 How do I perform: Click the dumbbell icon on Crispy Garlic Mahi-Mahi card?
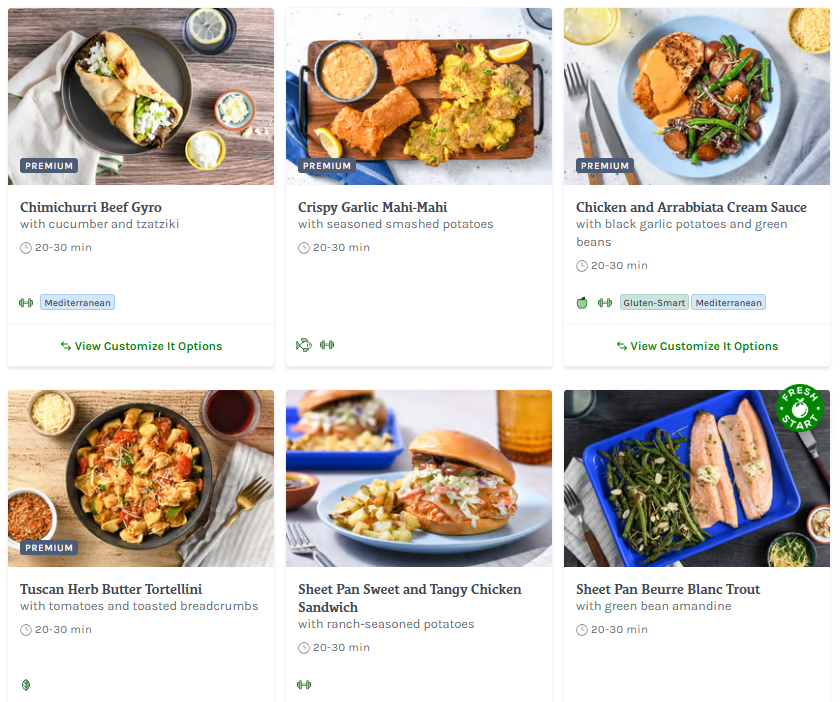coord(327,345)
